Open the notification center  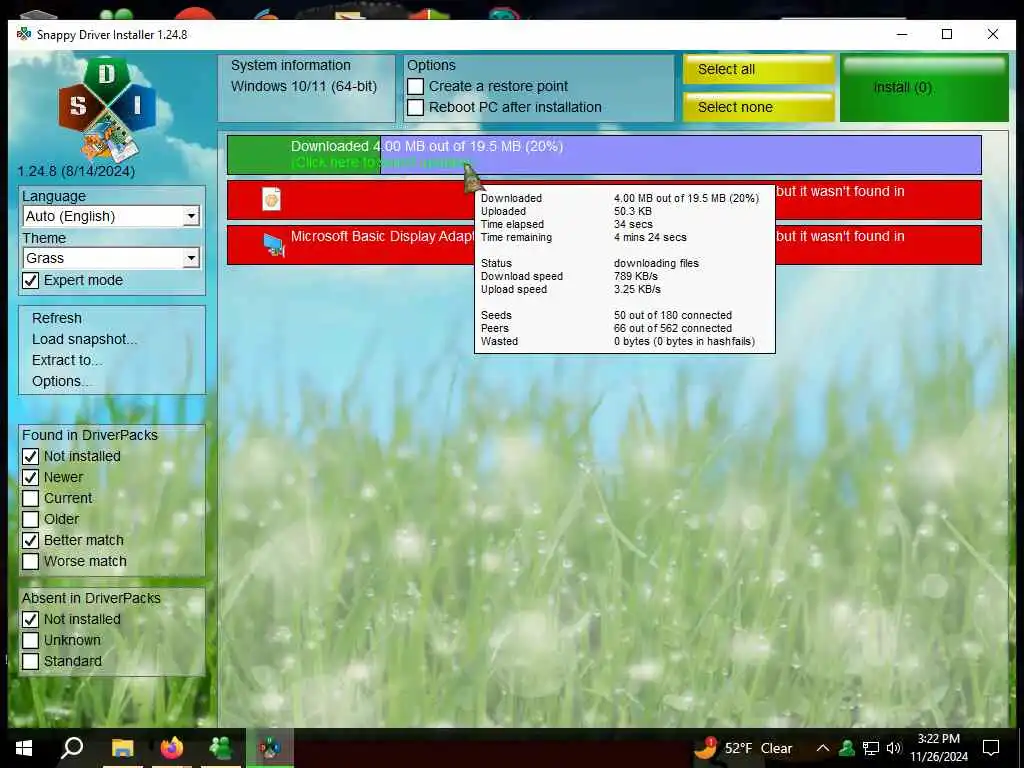991,748
